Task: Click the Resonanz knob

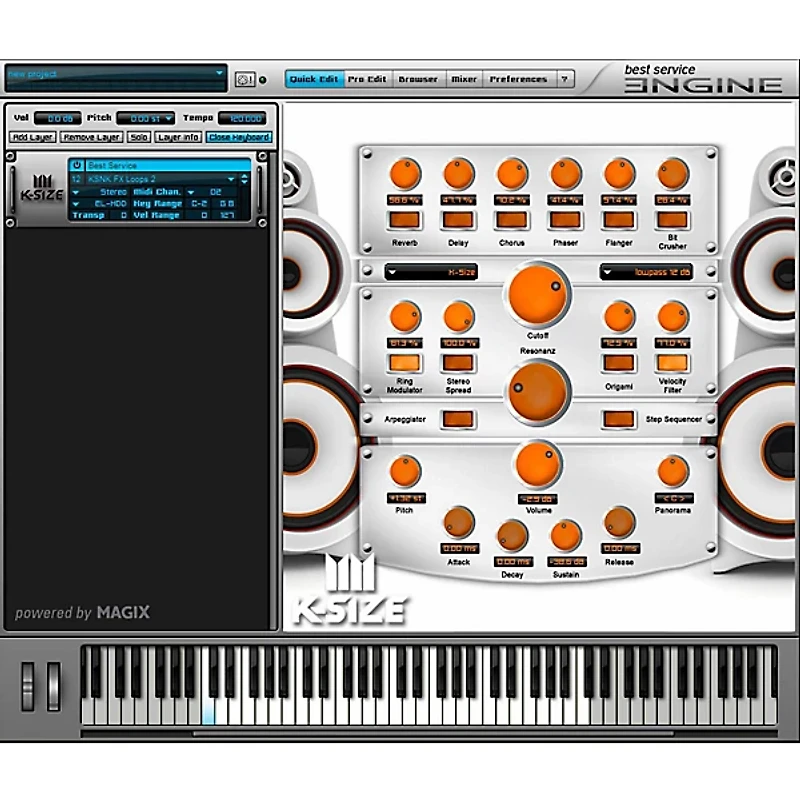Action: [538, 389]
